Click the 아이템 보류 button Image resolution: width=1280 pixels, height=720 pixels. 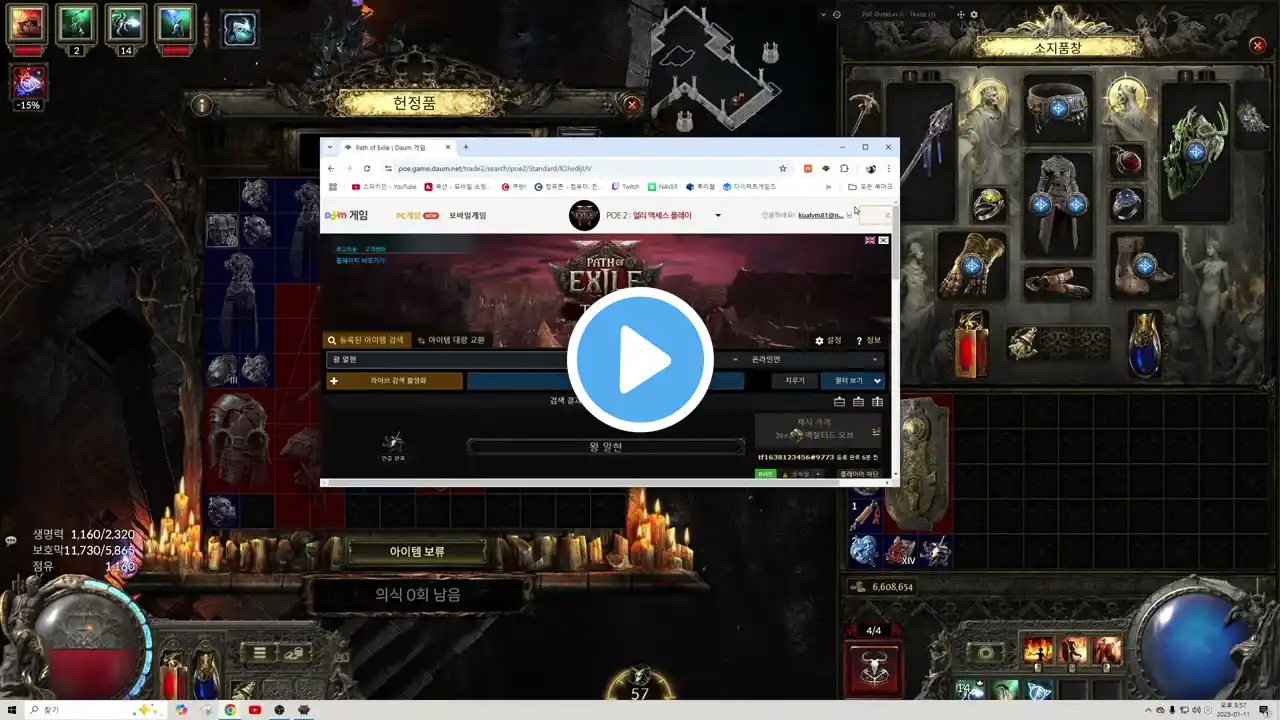417,551
